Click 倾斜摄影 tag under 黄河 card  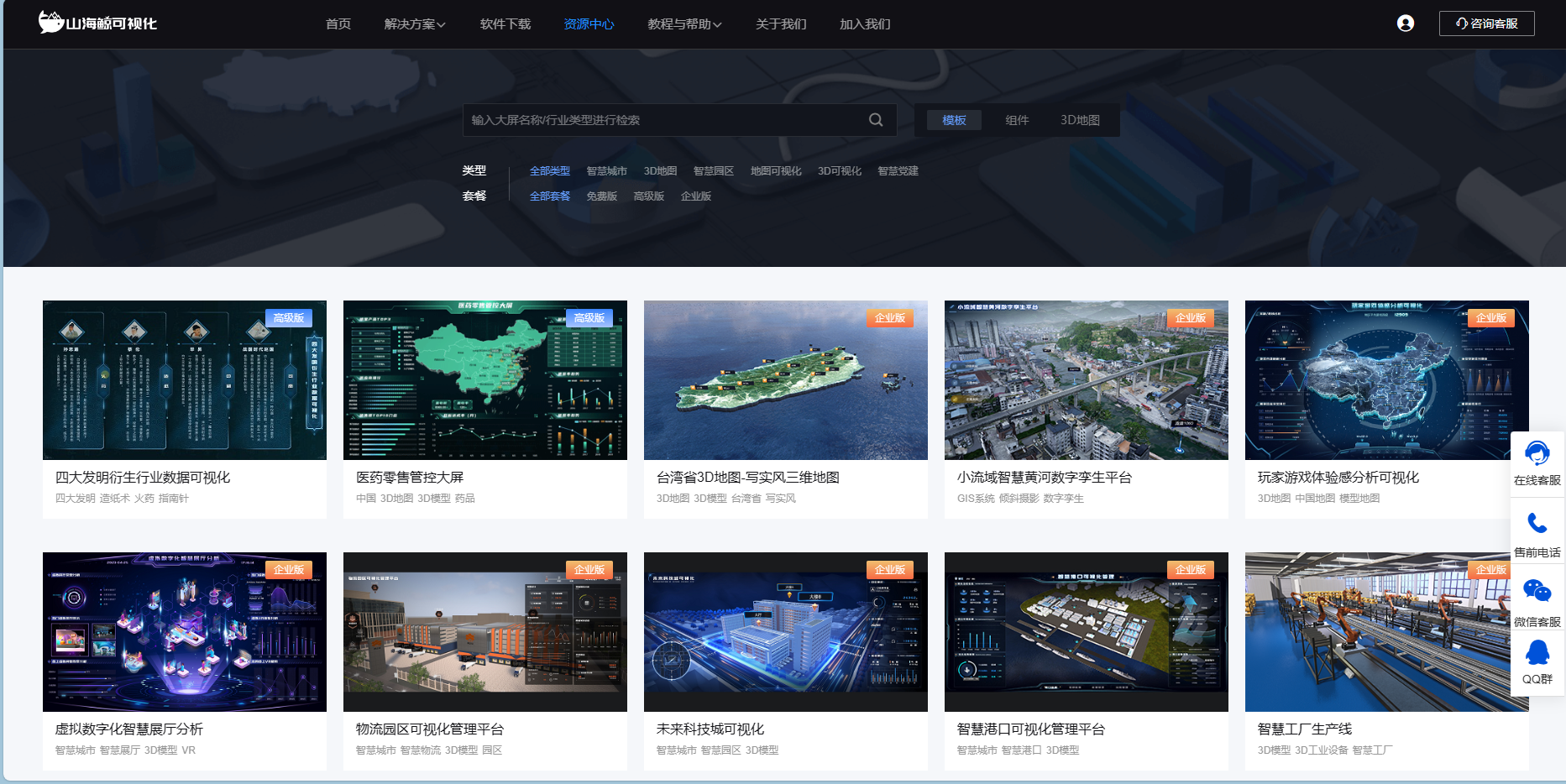click(x=1019, y=499)
